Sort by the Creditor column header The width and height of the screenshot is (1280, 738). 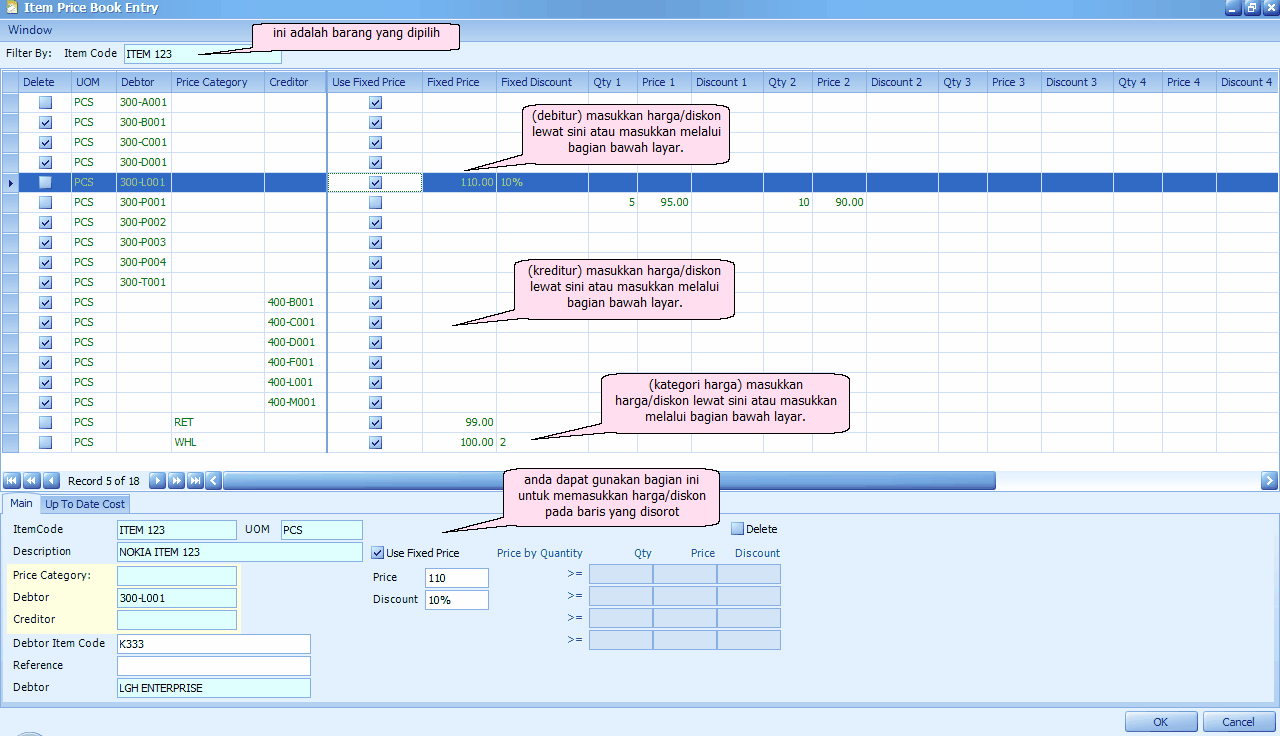(x=295, y=82)
